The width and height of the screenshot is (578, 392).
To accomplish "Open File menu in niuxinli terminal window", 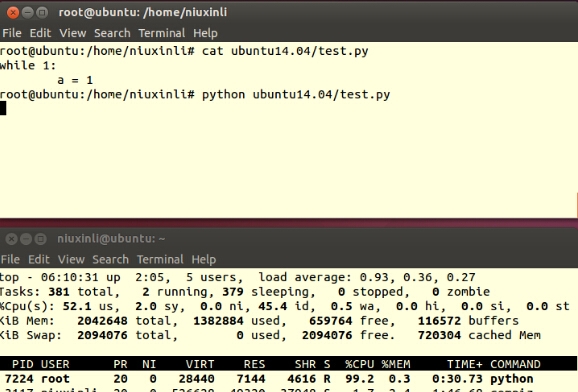I will [10, 260].
